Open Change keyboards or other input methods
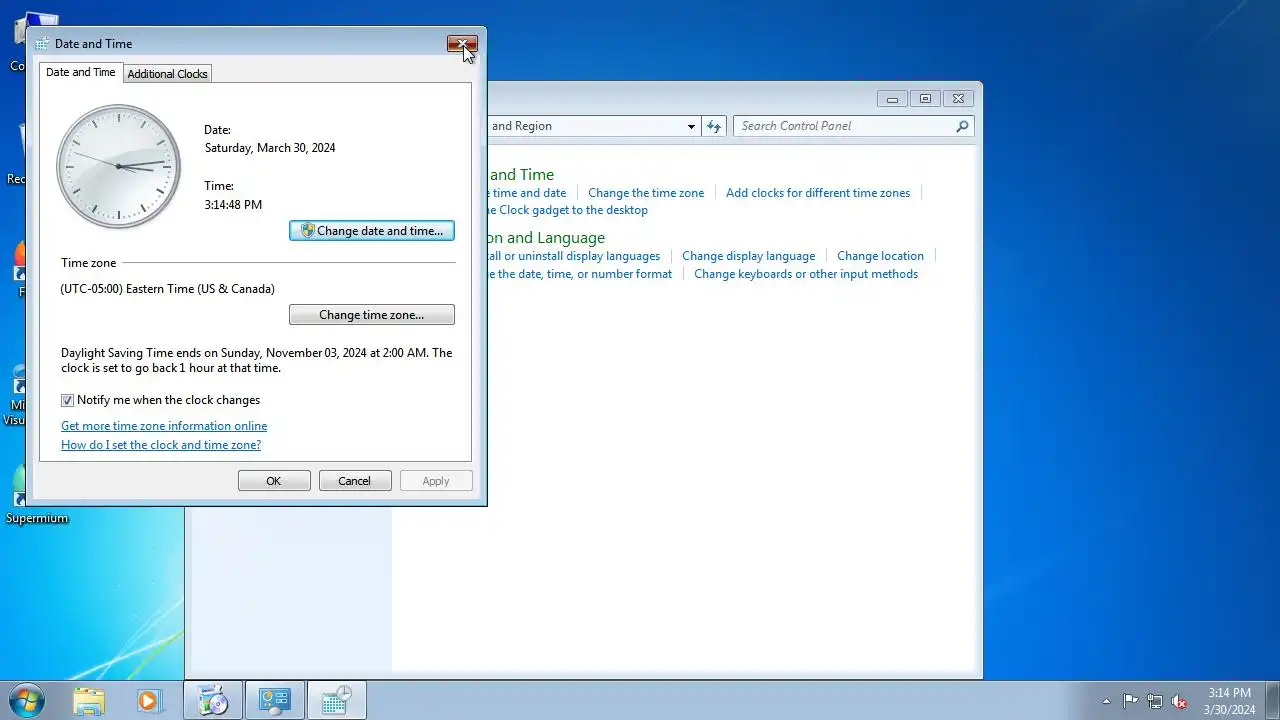The width and height of the screenshot is (1280, 720). coord(806,274)
